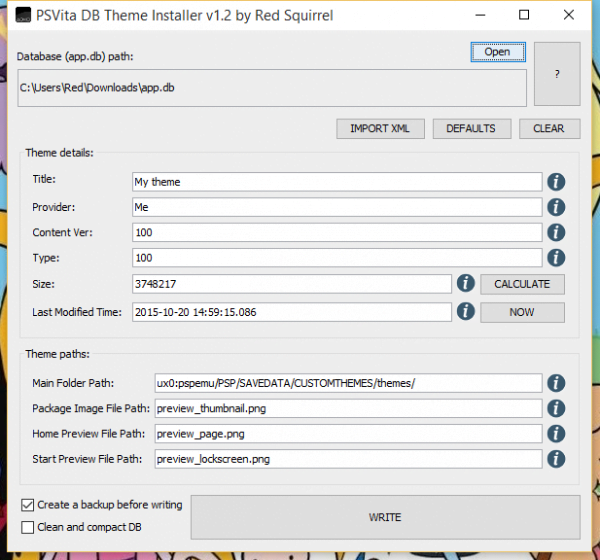
Task: Maximize the Theme Installer window
Action: (x=524, y=15)
